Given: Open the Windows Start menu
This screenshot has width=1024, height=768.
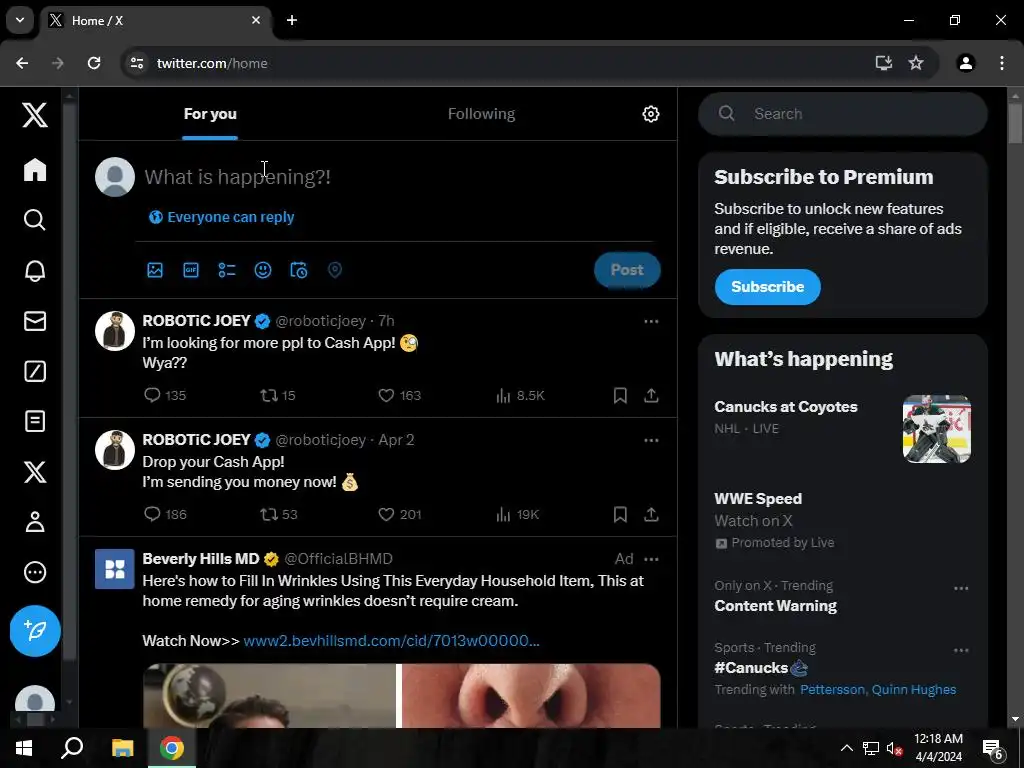Looking at the screenshot, I should click(x=24, y=748).
